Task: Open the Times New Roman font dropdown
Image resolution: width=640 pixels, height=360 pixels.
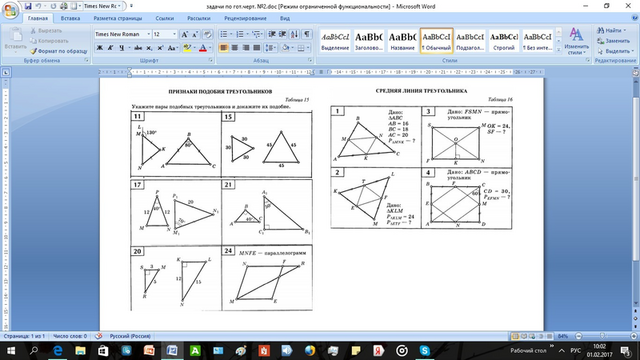Action: [x=149, y=34]
